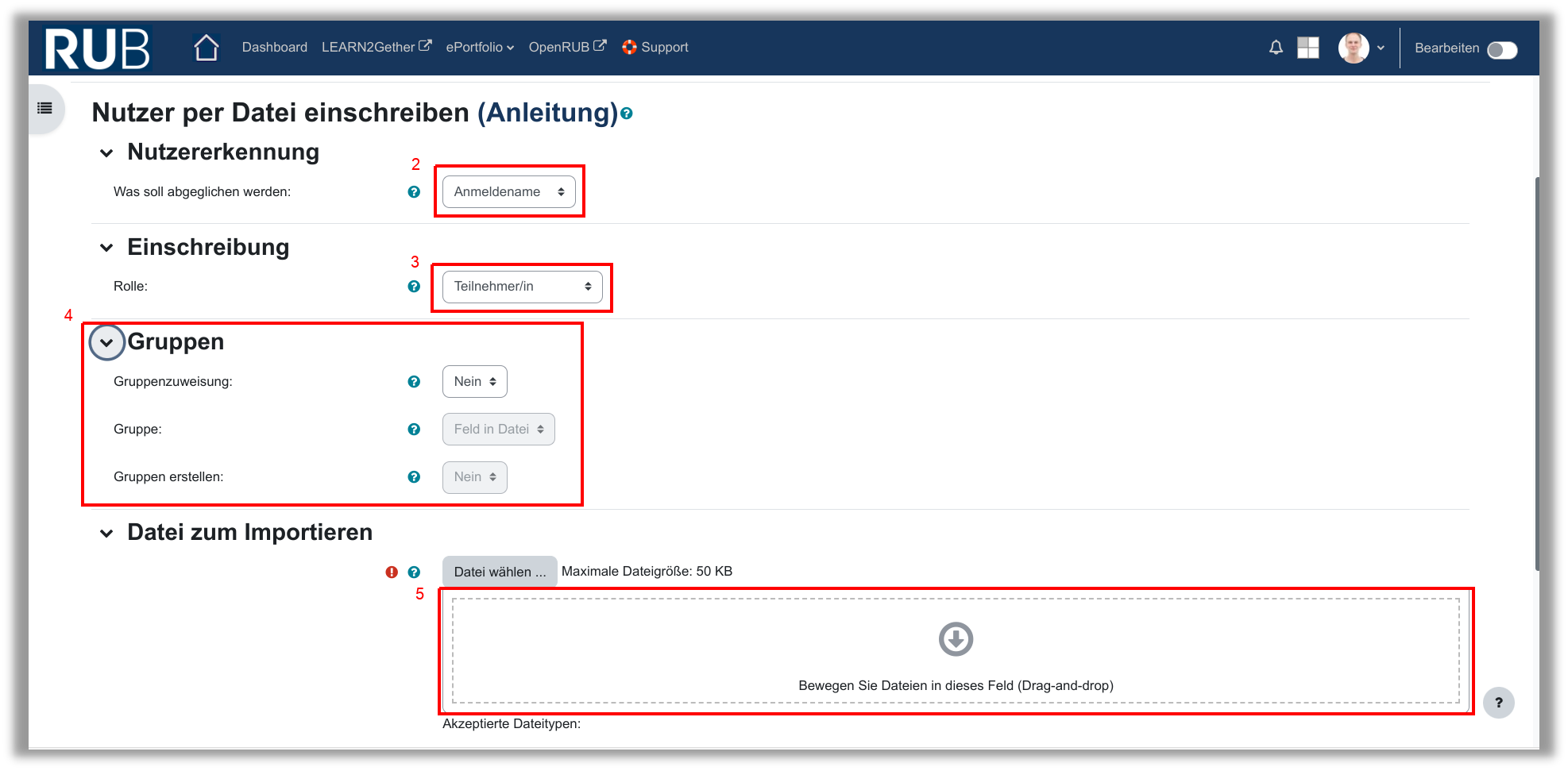
Task: Click the floating question mark help button
Action: click(x=1498, y=703)
